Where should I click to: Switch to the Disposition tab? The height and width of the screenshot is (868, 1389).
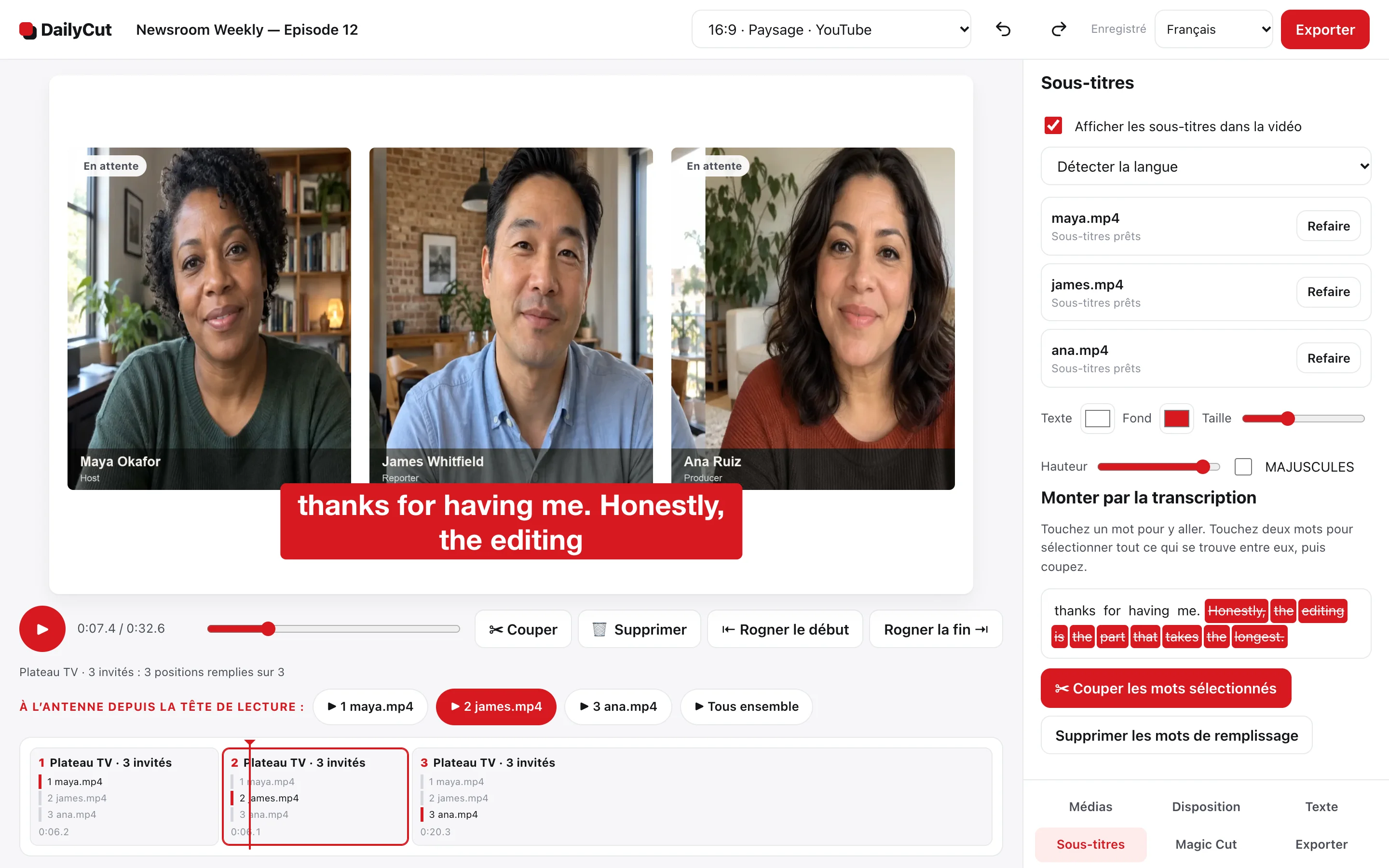point(1206,807)
